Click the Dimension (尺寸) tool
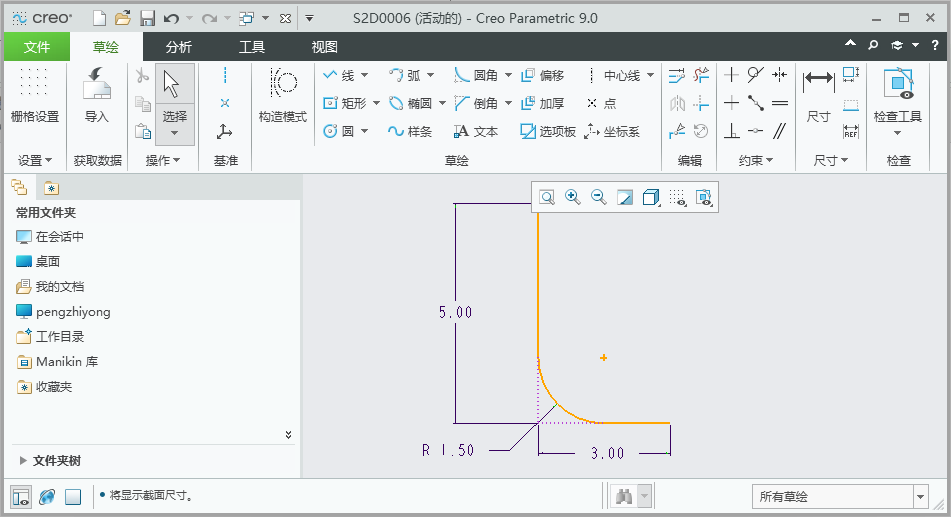The width and height of the screenshot is (951, 517). [818, 95]
